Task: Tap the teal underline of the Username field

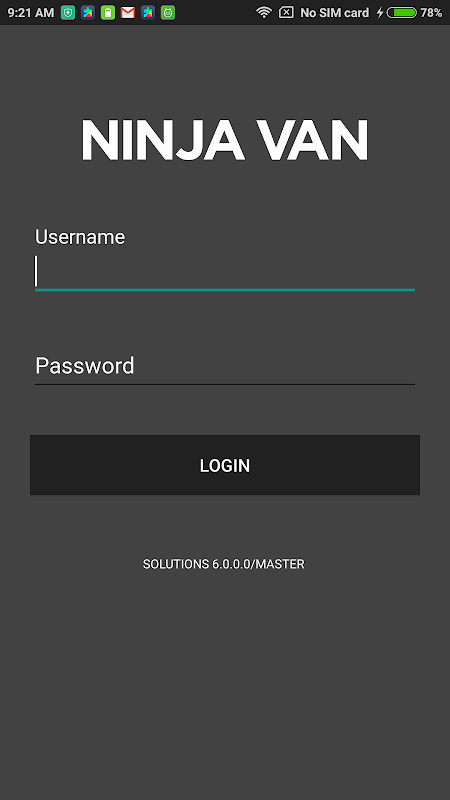Action: point(225,290)
